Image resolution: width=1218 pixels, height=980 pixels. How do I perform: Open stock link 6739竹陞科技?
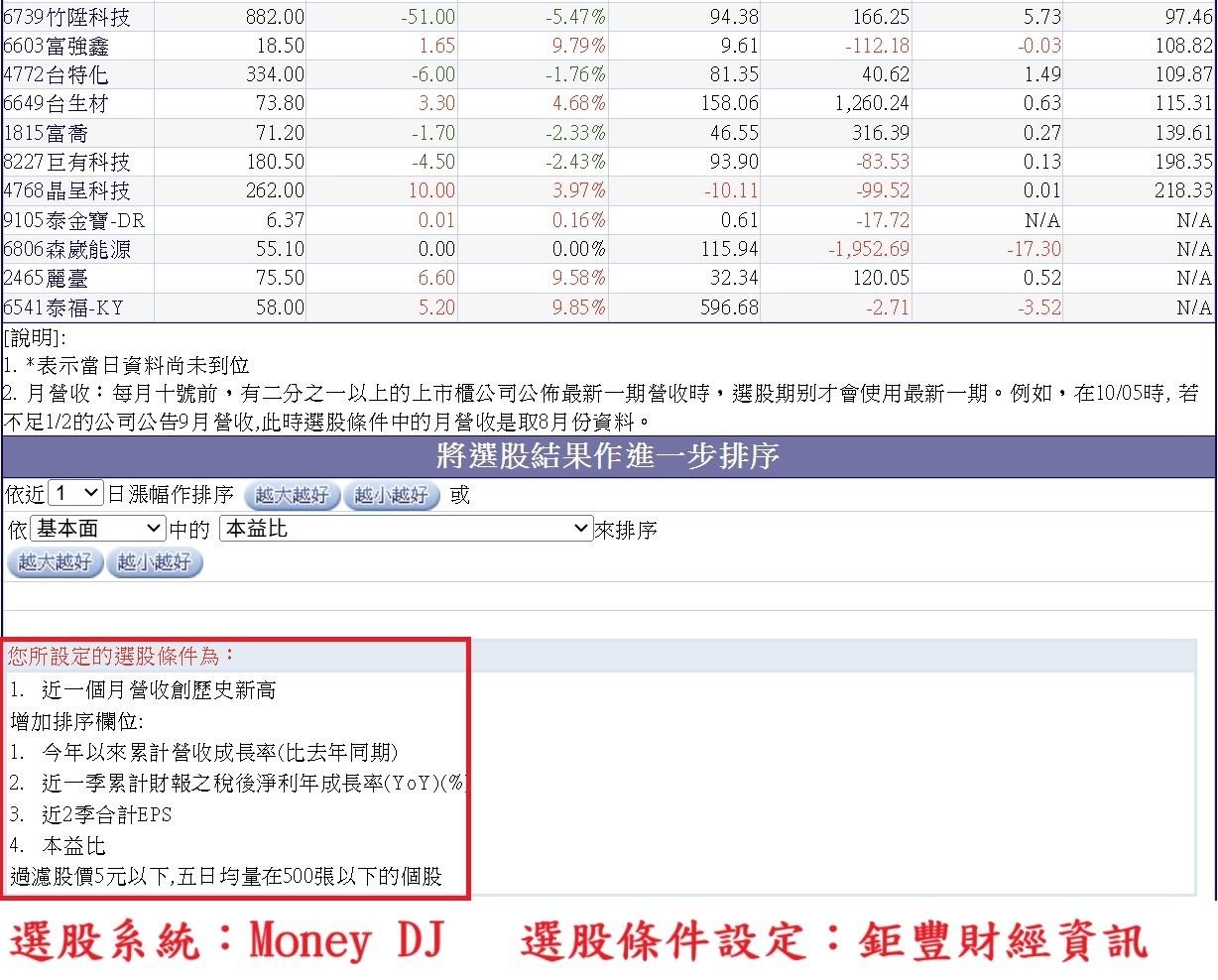point(66,17)
